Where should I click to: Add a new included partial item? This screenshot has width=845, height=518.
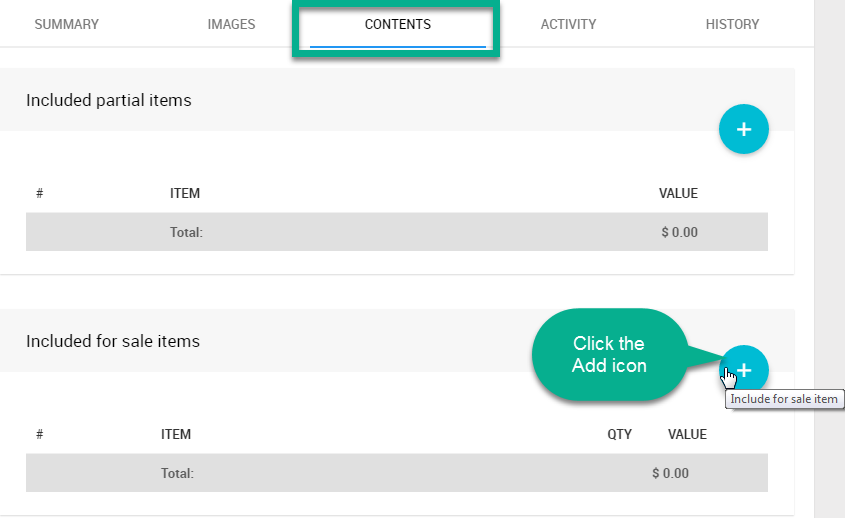pos(743,129)
